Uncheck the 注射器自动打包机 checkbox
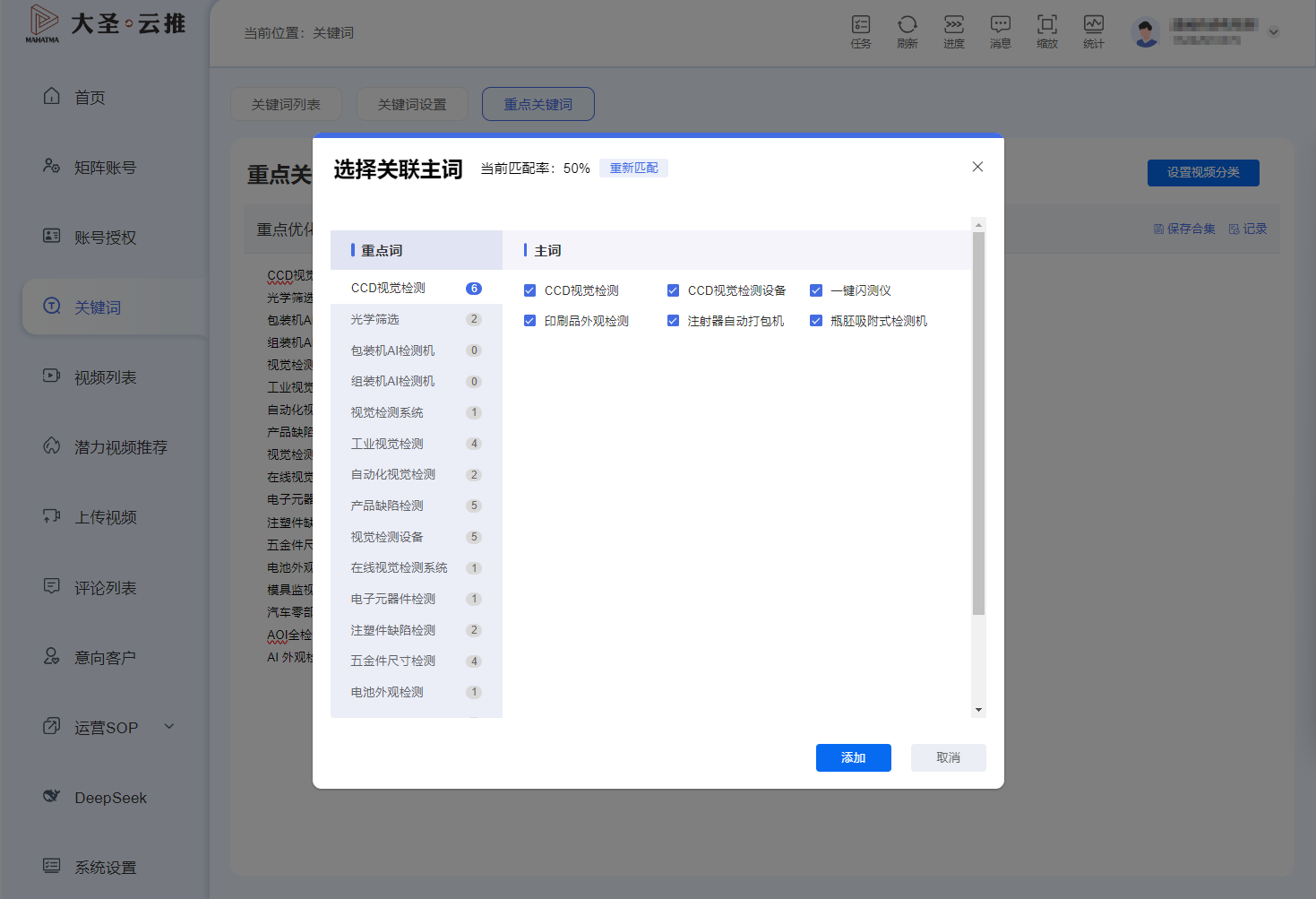Viewport: 1316px width, 899px height. point(673,321)
